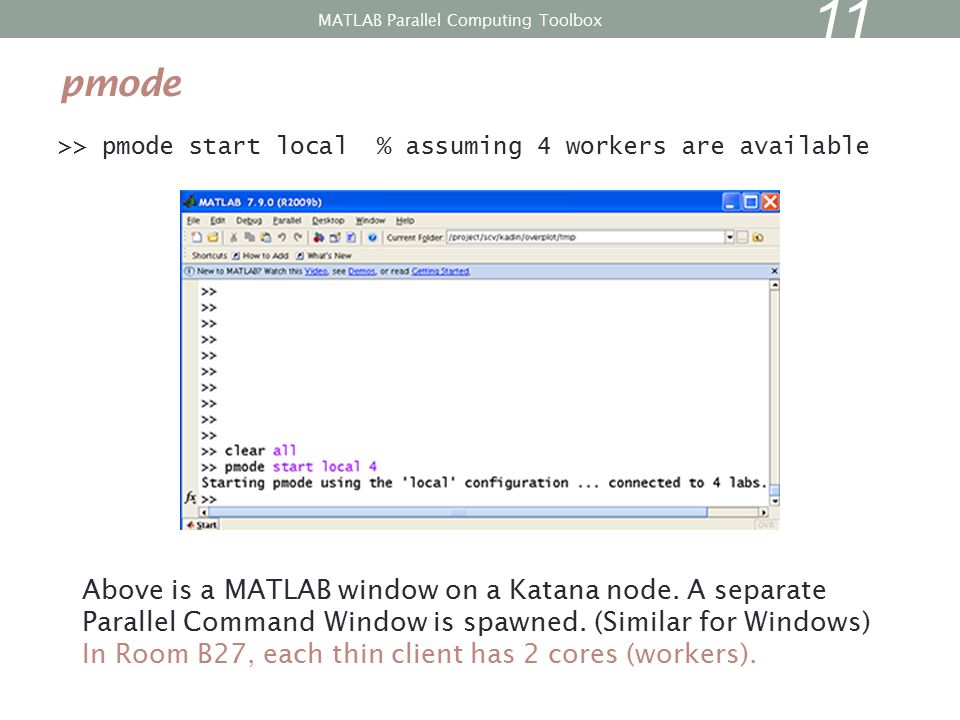Open the Desktop menu

pyautogui.click(x=328, y=220)
